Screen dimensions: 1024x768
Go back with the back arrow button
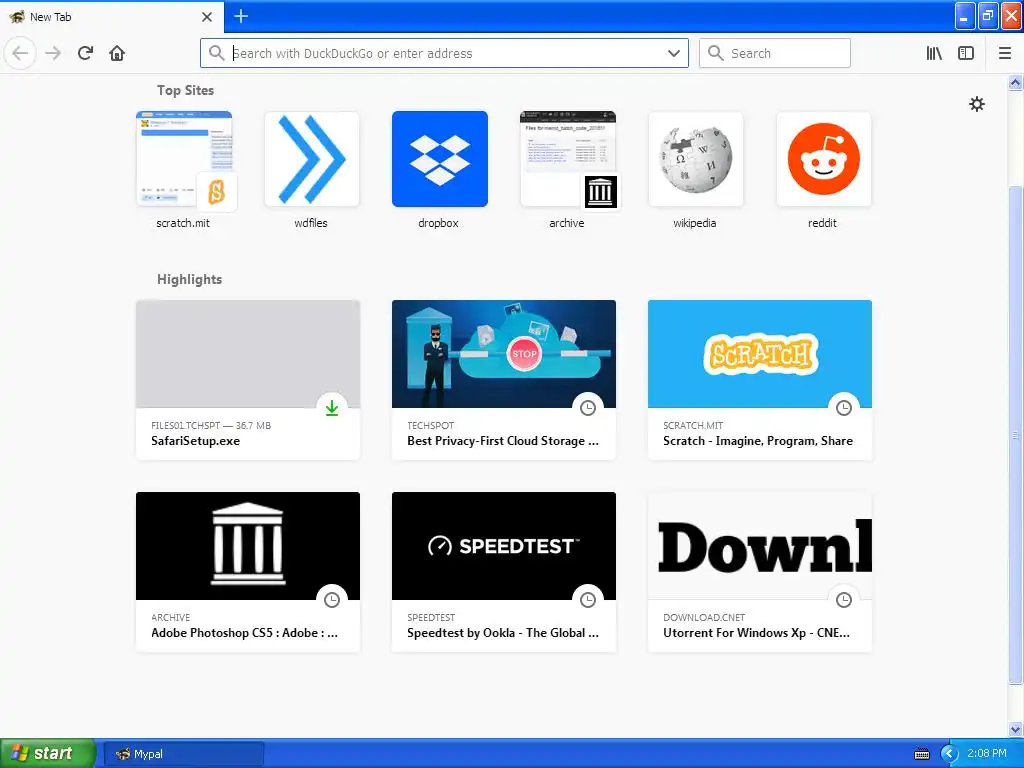tap(20, 53)
